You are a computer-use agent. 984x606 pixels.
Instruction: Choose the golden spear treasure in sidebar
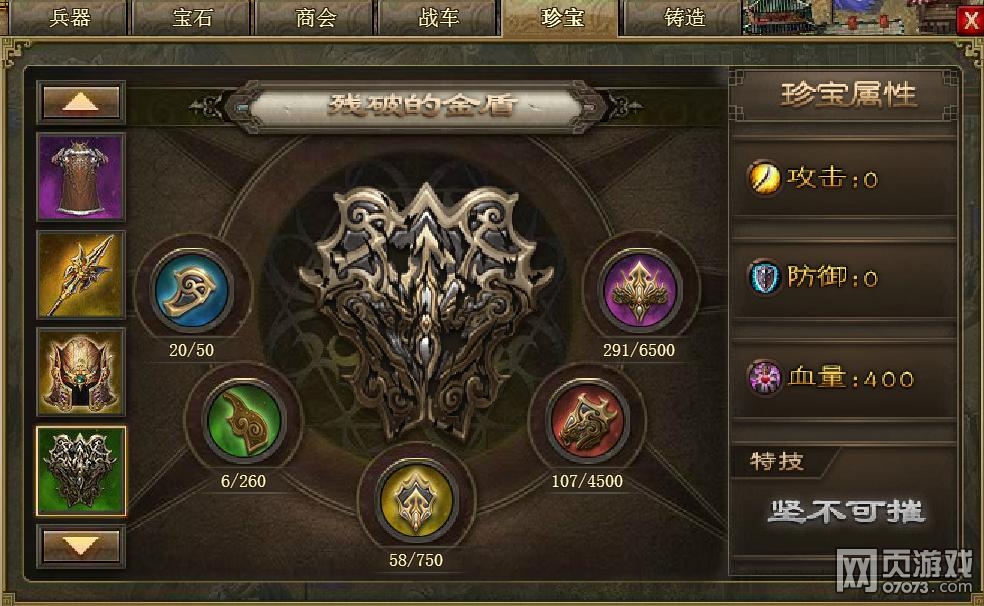[81, 275]
